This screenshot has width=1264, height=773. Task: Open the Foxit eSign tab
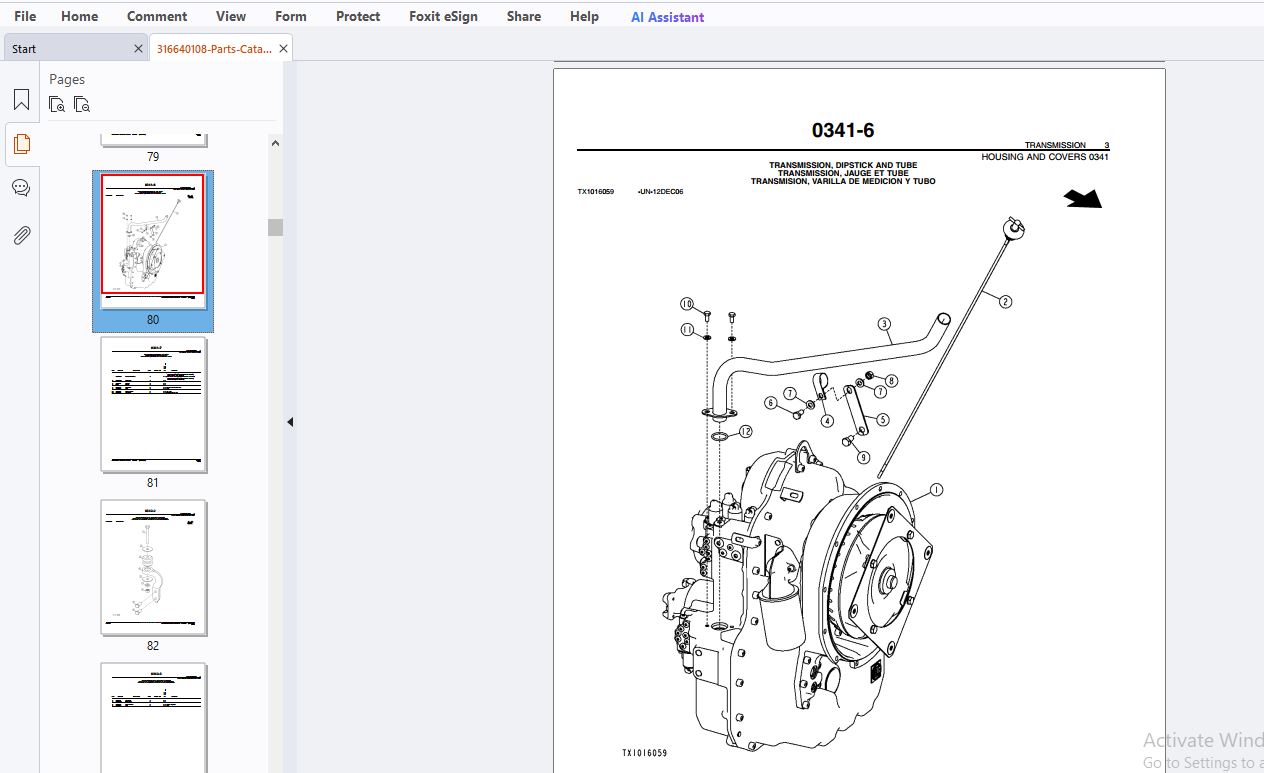coord(443,16)
